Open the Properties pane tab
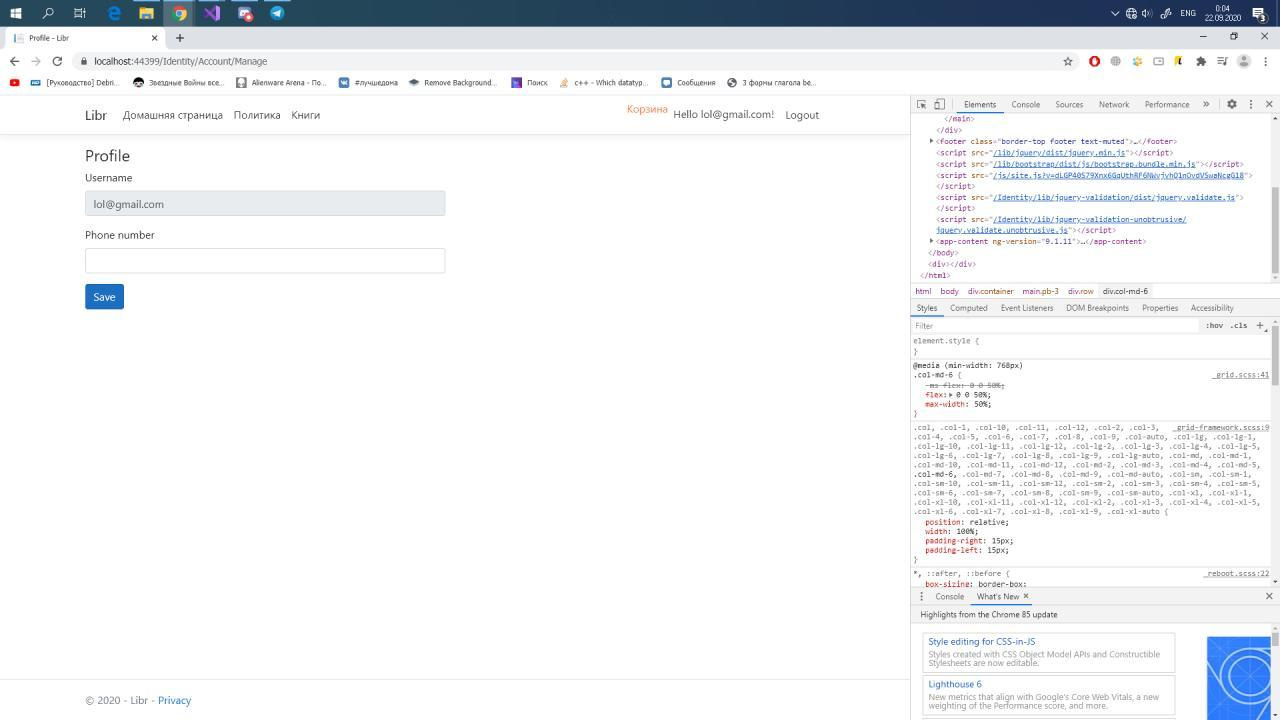 pos(1160,308)
